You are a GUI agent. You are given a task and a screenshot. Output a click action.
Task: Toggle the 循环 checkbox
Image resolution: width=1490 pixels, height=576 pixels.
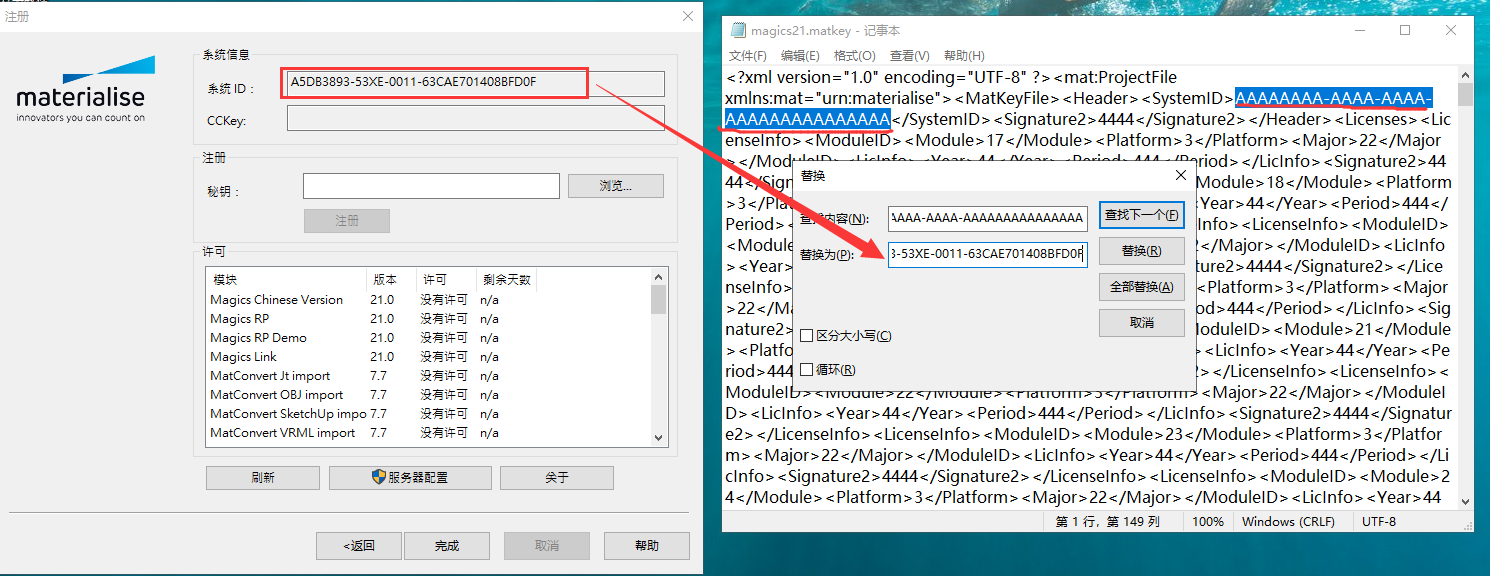coord(807,370)
